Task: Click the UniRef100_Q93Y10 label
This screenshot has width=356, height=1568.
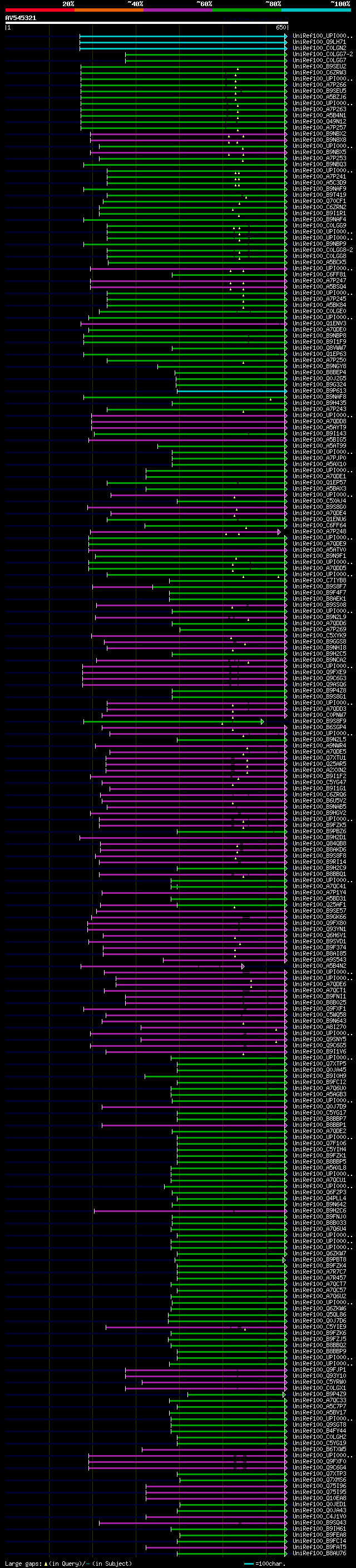Action: 319,1375
